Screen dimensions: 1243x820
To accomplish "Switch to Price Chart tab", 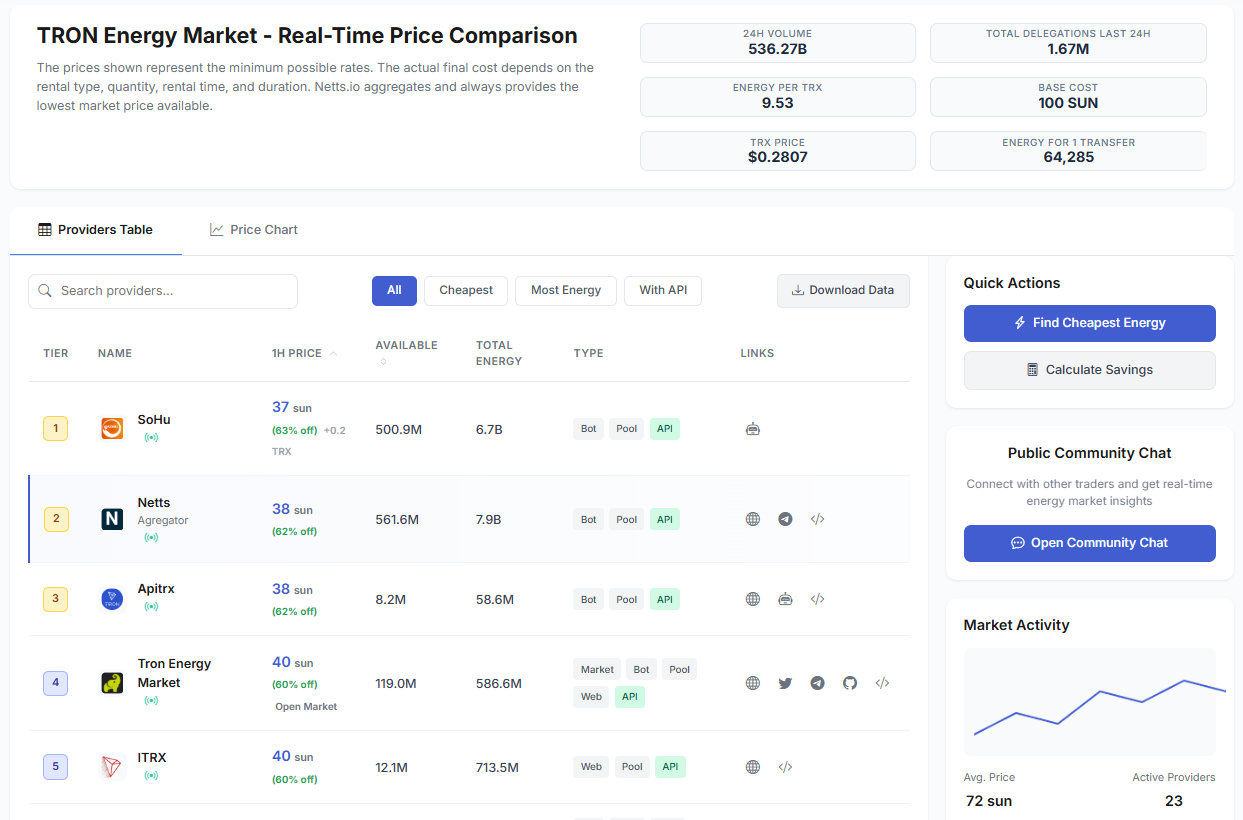I will pos(254,230).
